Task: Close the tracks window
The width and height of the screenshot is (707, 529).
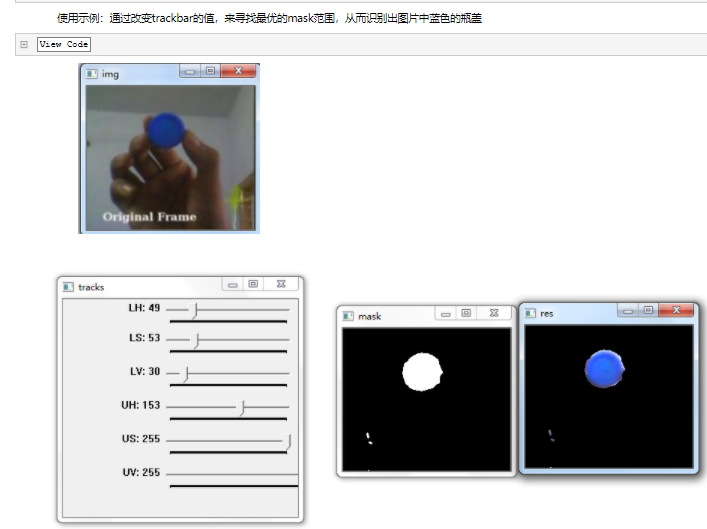Action: pyautogui.click(x=281, y=284)
